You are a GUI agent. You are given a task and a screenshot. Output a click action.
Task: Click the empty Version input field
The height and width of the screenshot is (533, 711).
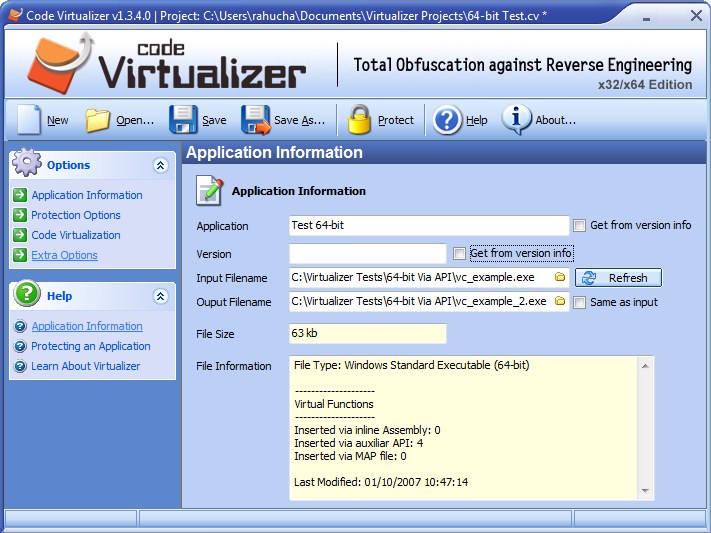[x=368, y=254]
